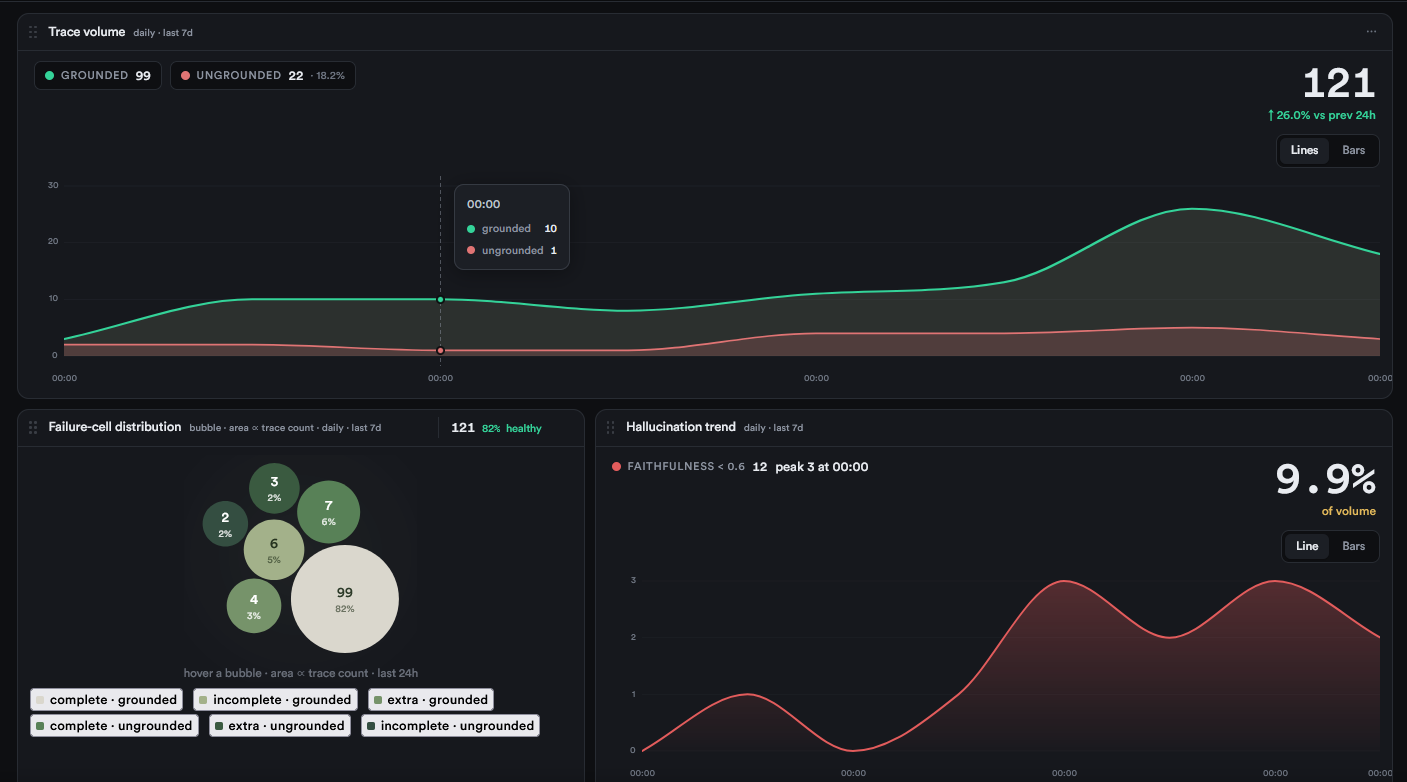Grab the Trace volume panel drag handle
Image resolution: width=1407 pixels, height=782 pixels.
click(33, 32)
